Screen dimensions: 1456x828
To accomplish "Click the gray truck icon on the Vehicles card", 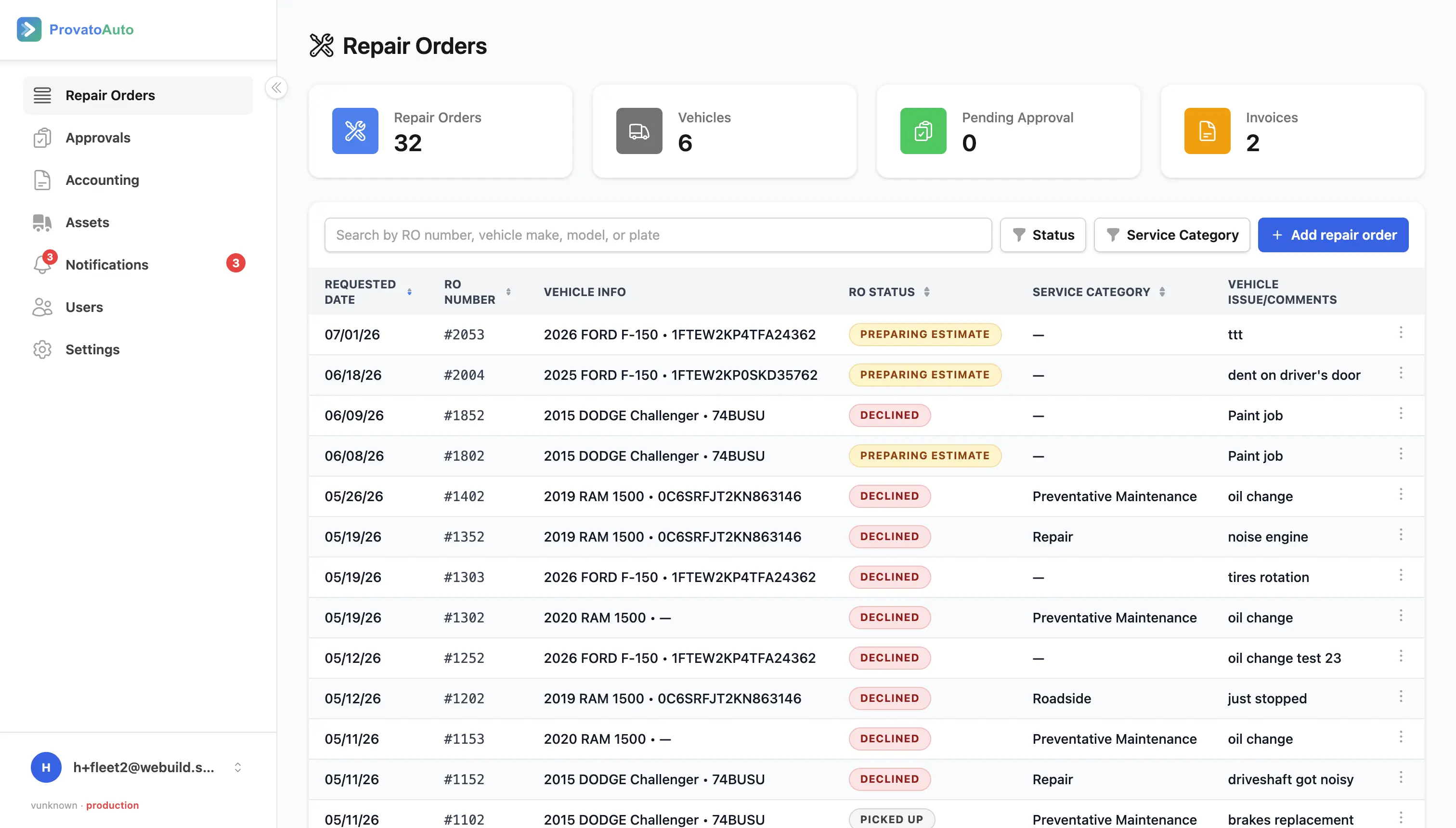I will tap(639, 131).
